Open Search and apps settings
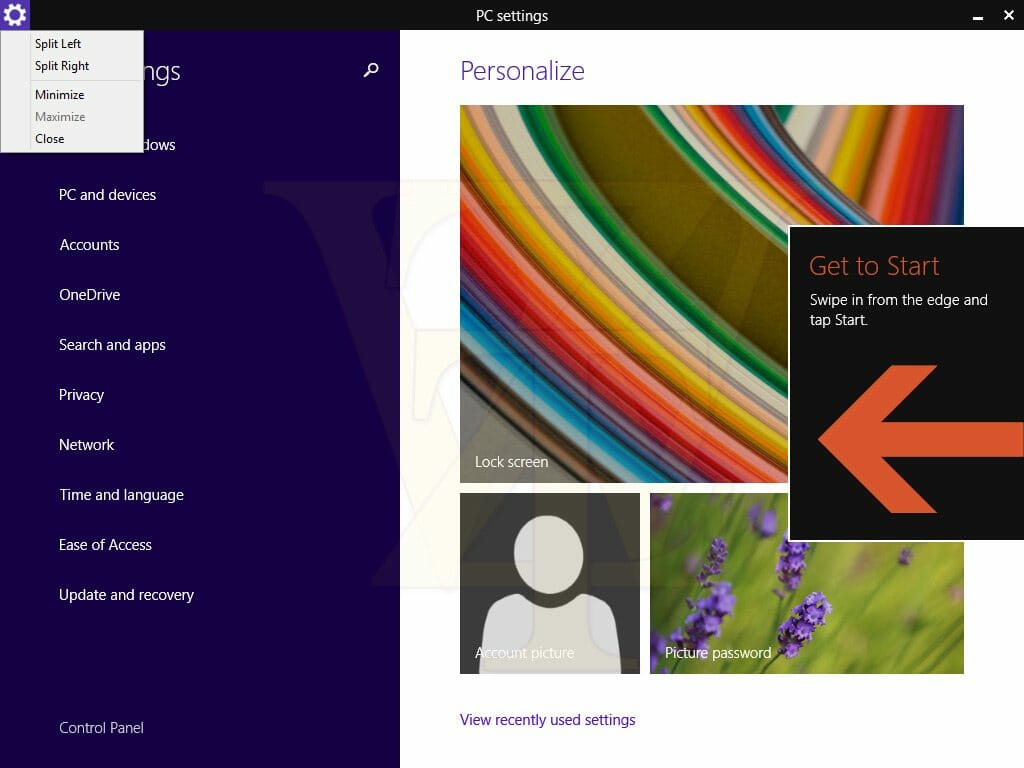Image resolution: width=1024 pixels, height=768 pixels. click(x=112, y=345)
